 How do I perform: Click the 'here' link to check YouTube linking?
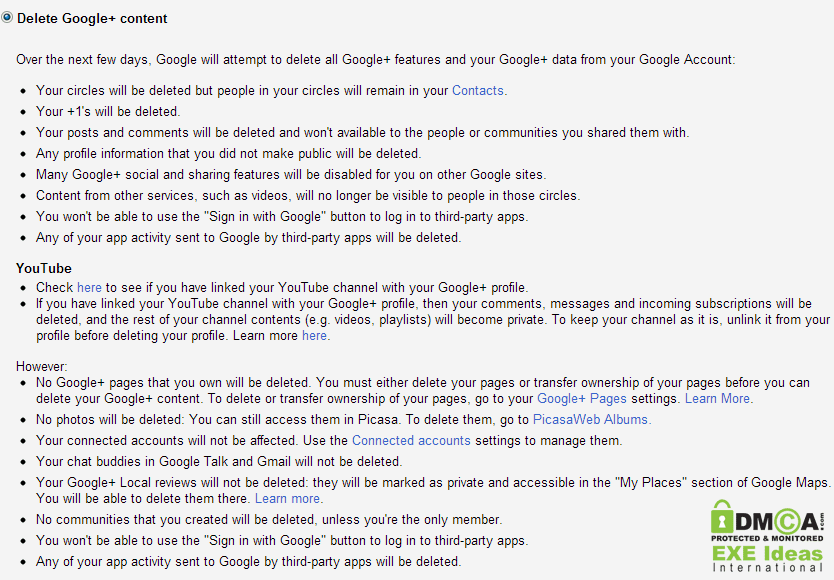click(x=89, y=287)
